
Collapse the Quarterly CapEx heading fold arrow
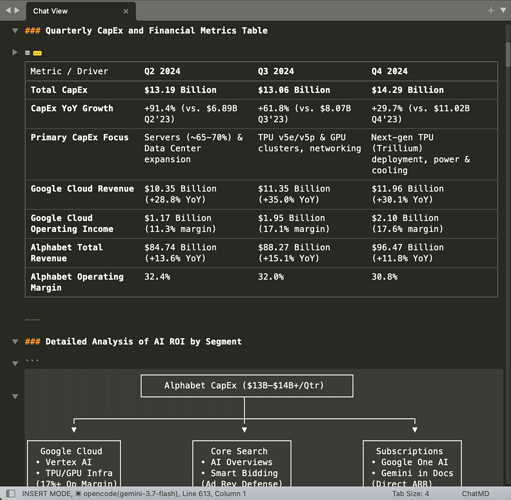15,31
